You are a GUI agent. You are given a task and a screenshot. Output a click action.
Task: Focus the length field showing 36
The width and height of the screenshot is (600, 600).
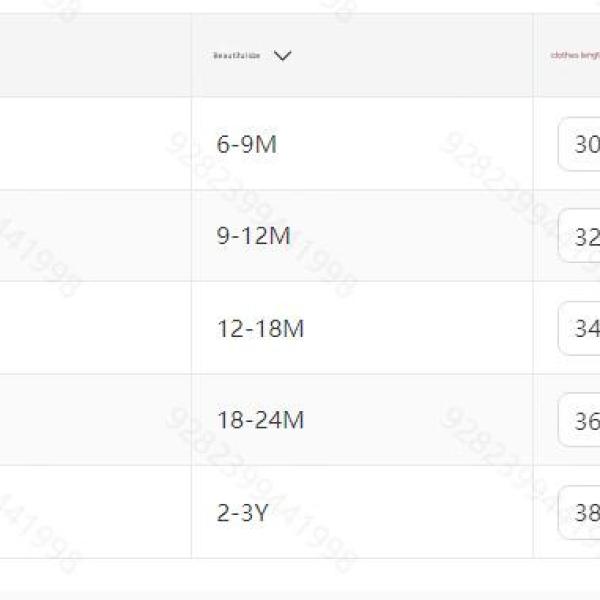pyautogui.click(x=580, y=421)
